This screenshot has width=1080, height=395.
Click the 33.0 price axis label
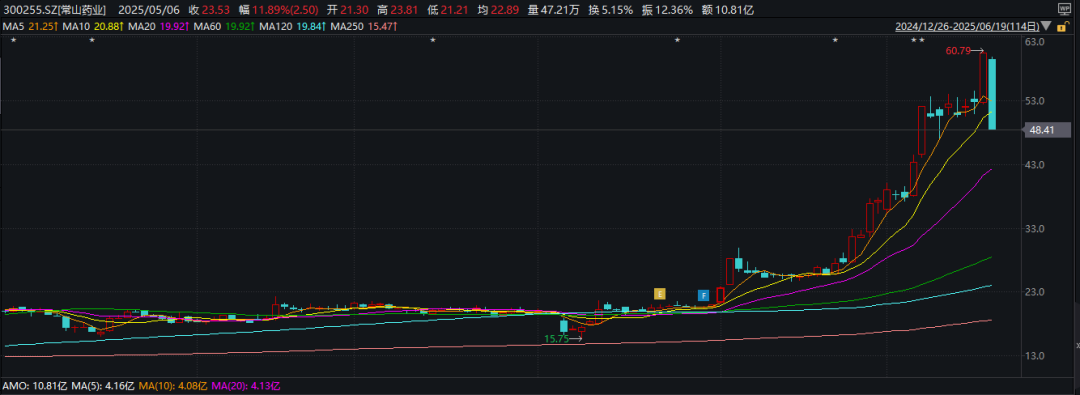coord(1036,229)
